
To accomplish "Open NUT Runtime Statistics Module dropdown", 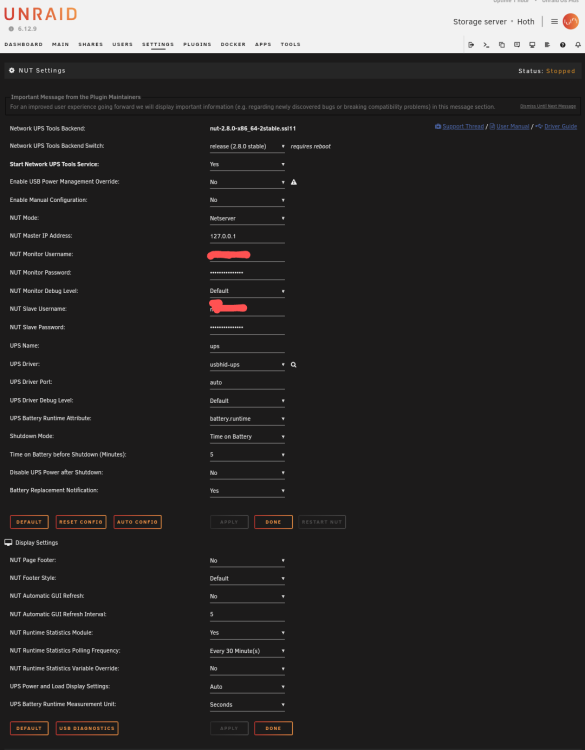I will 247,632.
